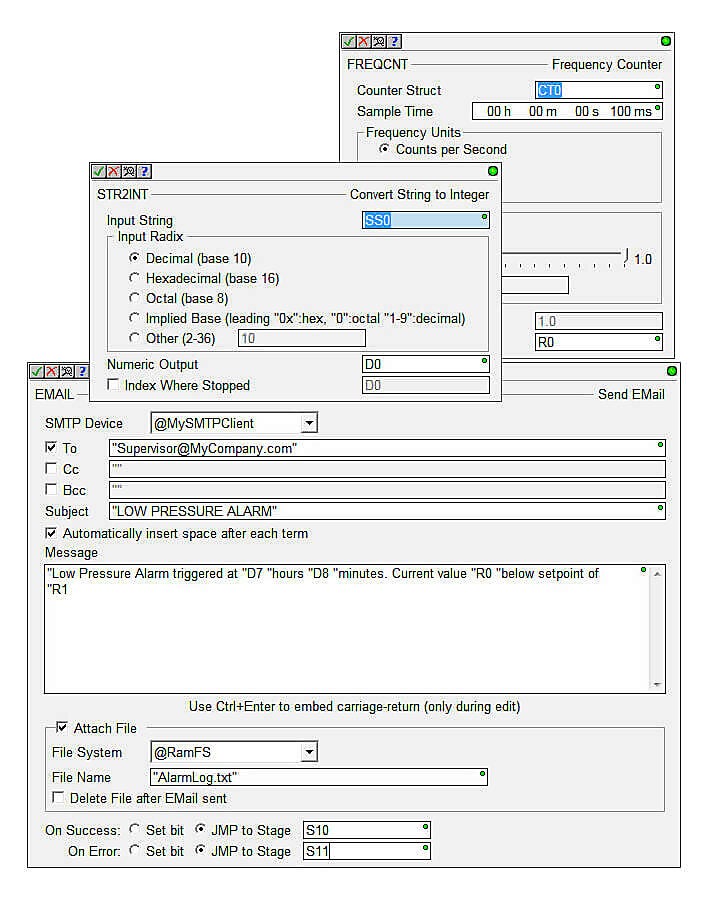705x900 pixels.
Task: Click the On Success stage field S10
Action: click(x=366, y=830)
